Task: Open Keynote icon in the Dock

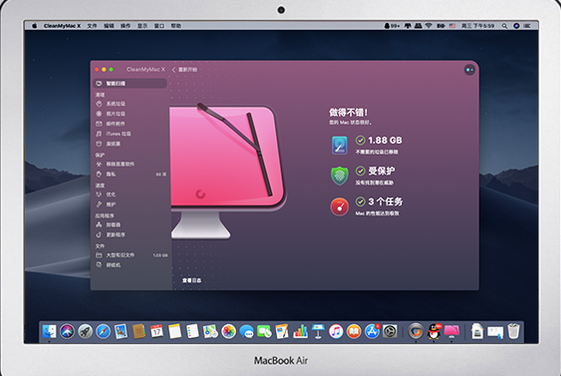Action: pyautogui.click(x=318, y=332)
